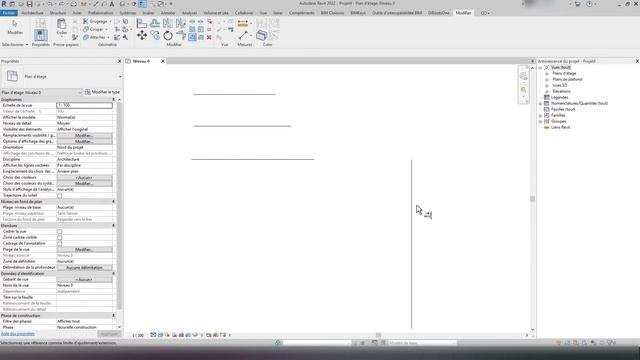Click the Match type properties brush icon
Screen dimensions: 640x360
click(75, 37)
